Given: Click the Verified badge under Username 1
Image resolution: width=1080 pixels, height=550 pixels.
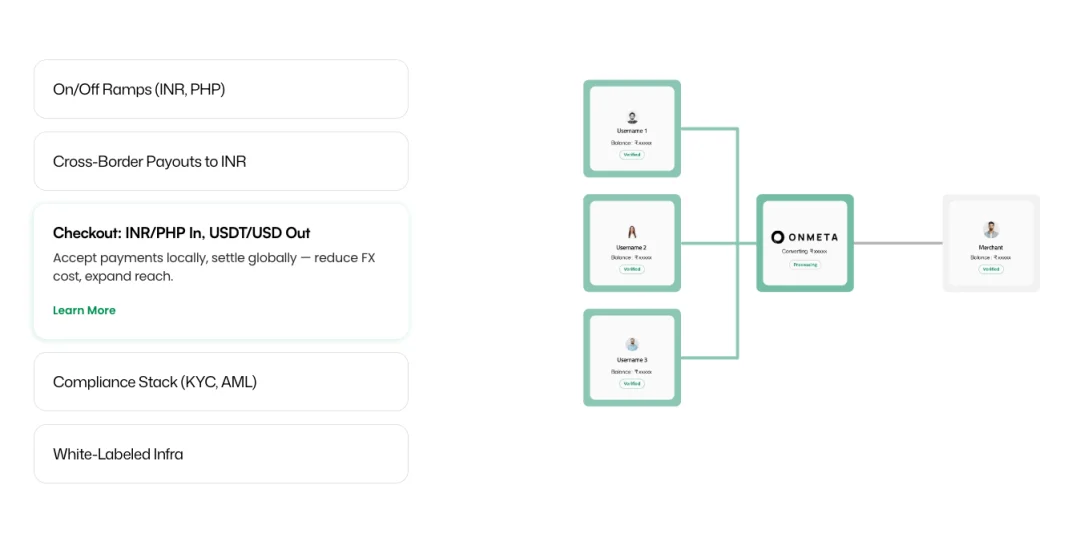Looking at the screenshot, I should coord(632,155).
